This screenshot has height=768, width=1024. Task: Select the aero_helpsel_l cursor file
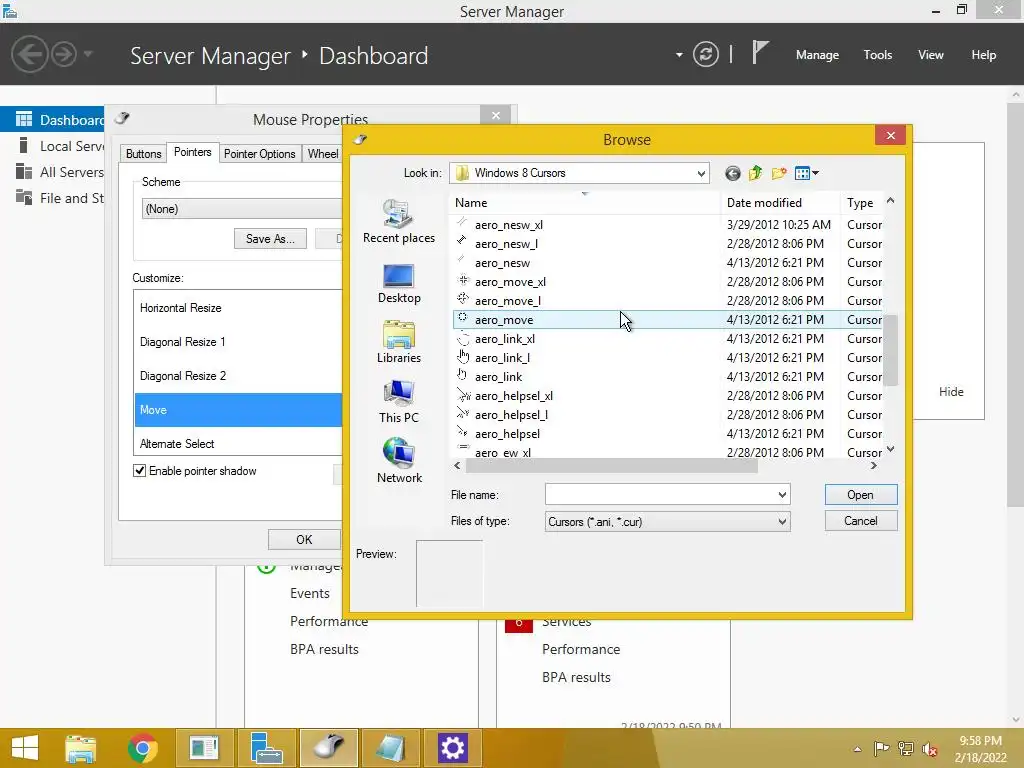coord(667,414)
